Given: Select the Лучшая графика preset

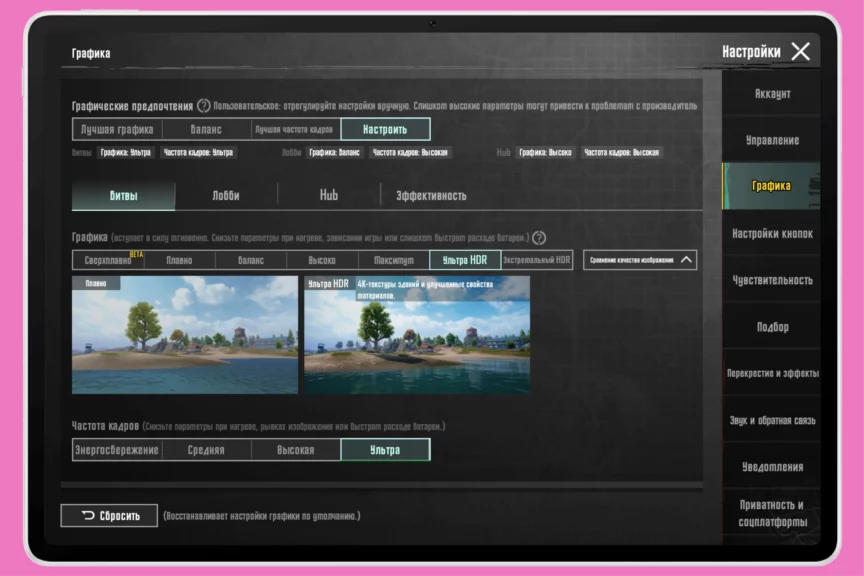Looking at the screenshot, I should pyautogui.click(x=117, y=129).
